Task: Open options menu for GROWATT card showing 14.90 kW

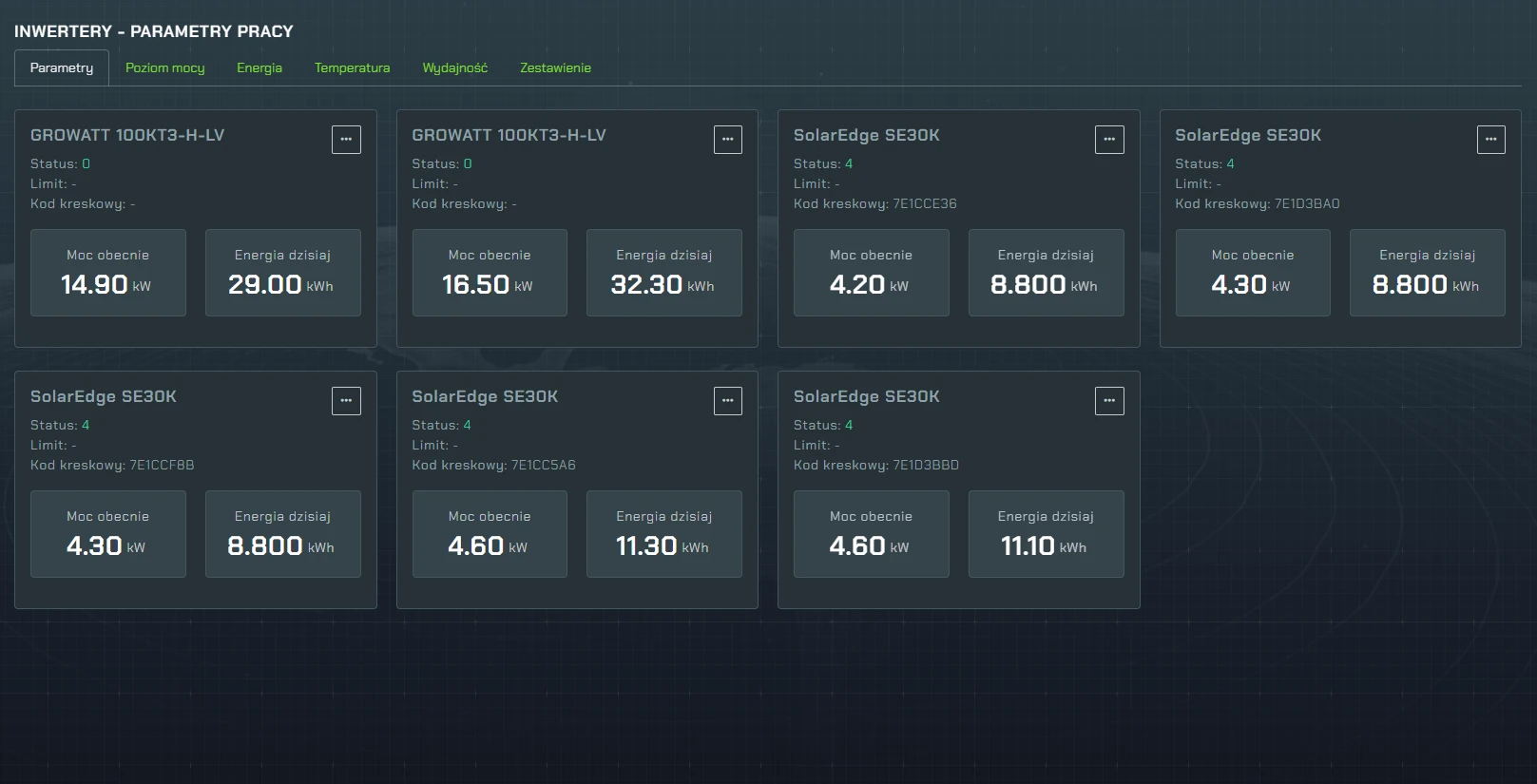Action: 346,140
